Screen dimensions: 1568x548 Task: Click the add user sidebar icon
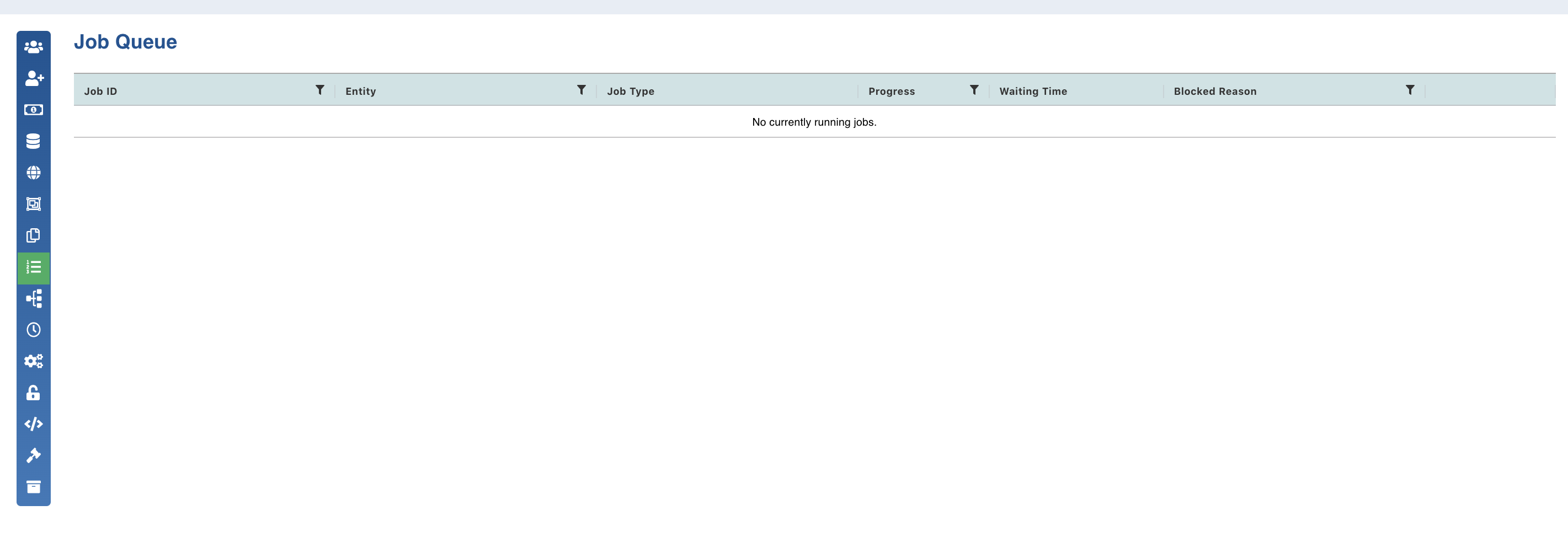tap(34, 78)
